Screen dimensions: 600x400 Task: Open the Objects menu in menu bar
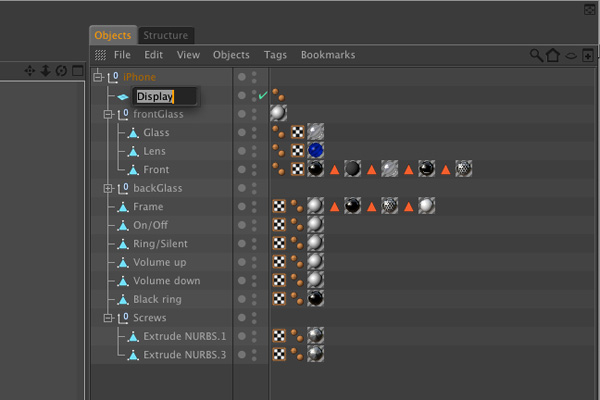[x=231, y=55]
